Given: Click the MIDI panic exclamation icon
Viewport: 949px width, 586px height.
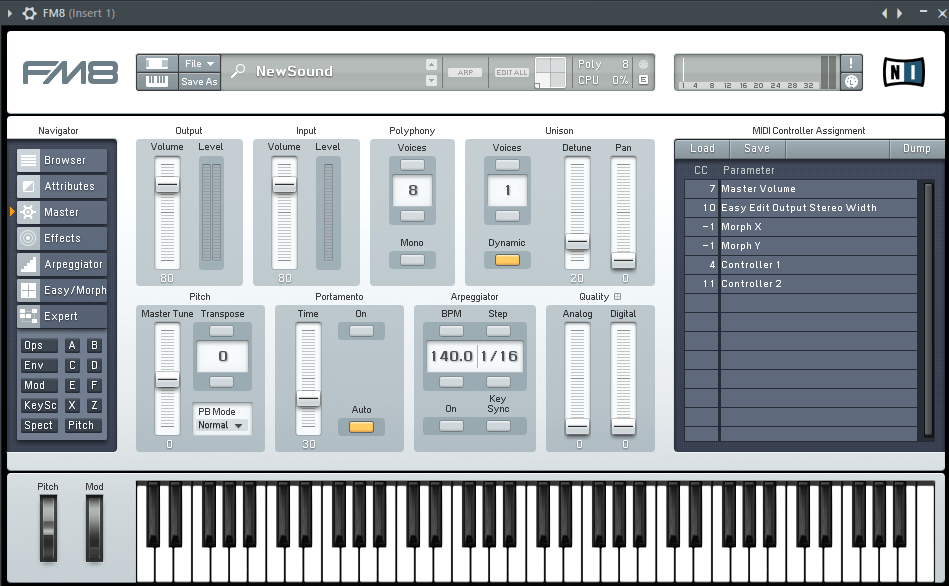Looking at the screenshot, I should [x=851, y=64].
